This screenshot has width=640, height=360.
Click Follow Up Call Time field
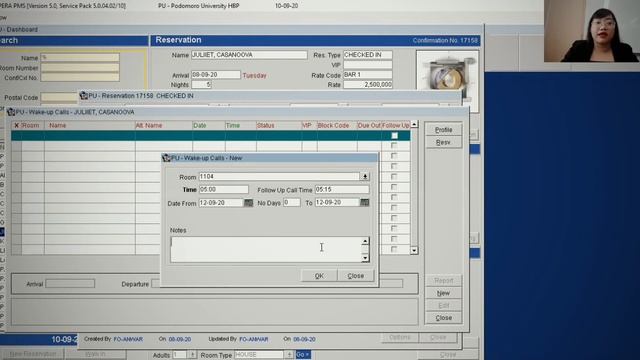(x=342, y=189)
